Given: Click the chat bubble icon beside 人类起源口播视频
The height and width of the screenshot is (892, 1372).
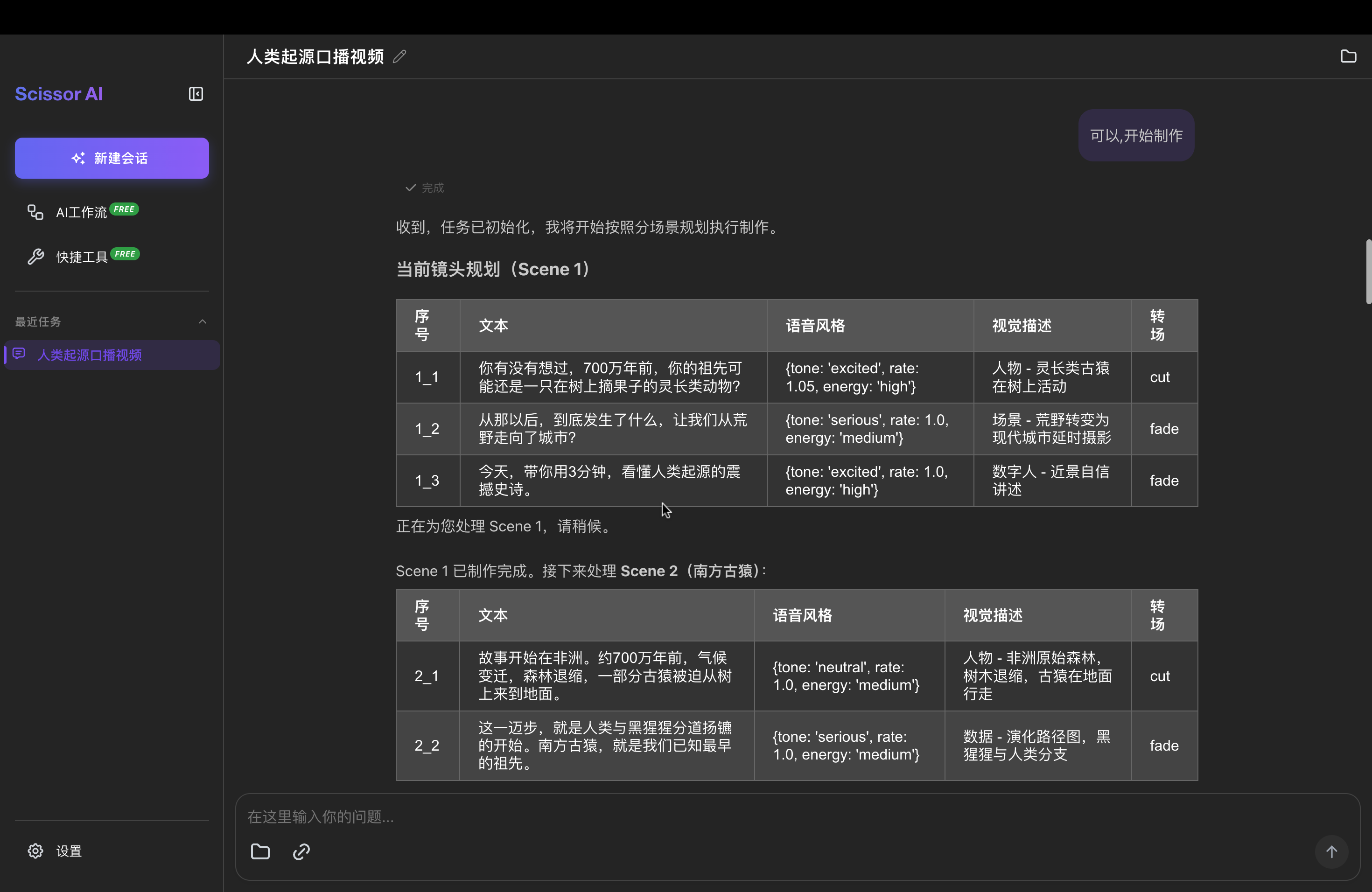Looking at the screenshot, I should tap(19, 355).
